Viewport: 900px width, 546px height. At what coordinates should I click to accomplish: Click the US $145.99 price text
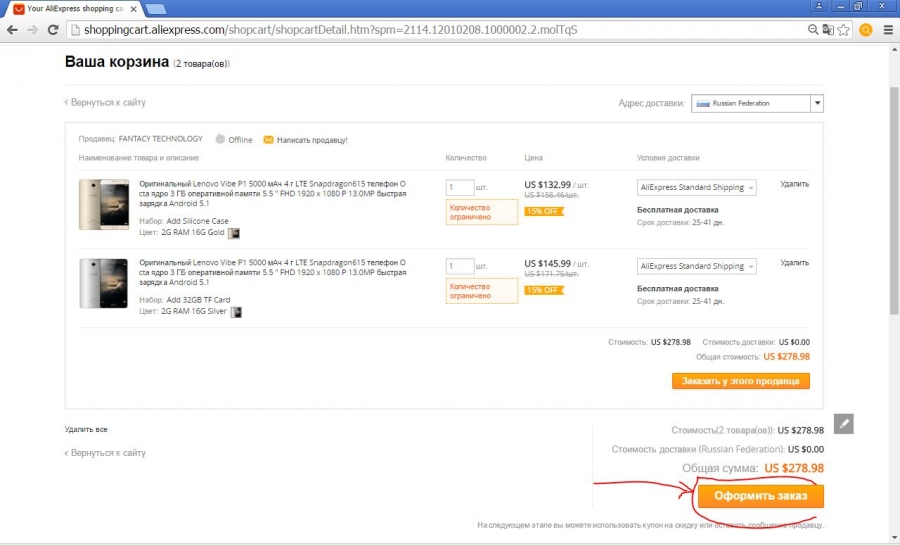(547, 264)
